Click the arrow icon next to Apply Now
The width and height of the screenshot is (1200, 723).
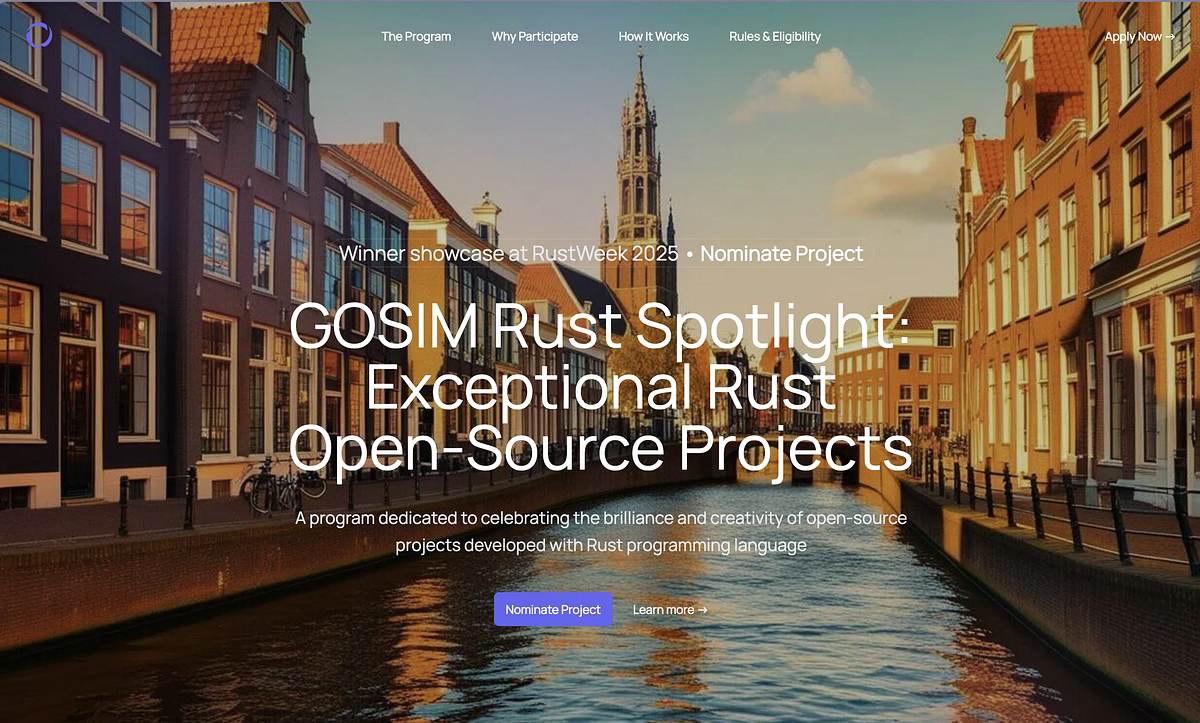point(1172,36)
